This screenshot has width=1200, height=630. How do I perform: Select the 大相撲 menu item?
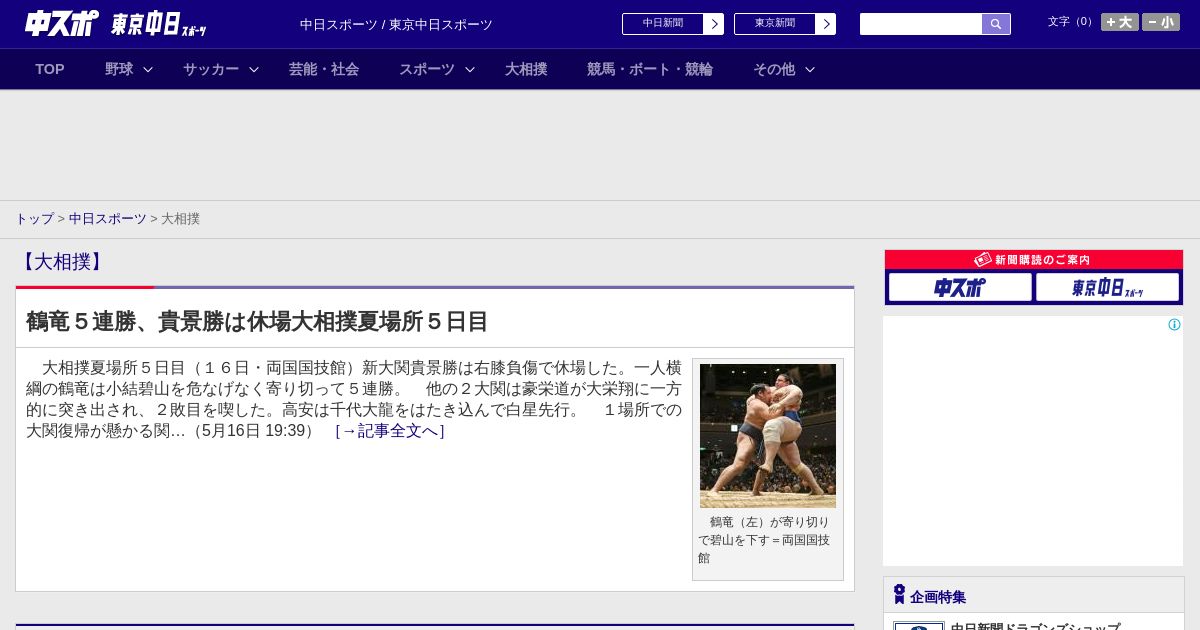pyautogui.click(x=526, y=69)
